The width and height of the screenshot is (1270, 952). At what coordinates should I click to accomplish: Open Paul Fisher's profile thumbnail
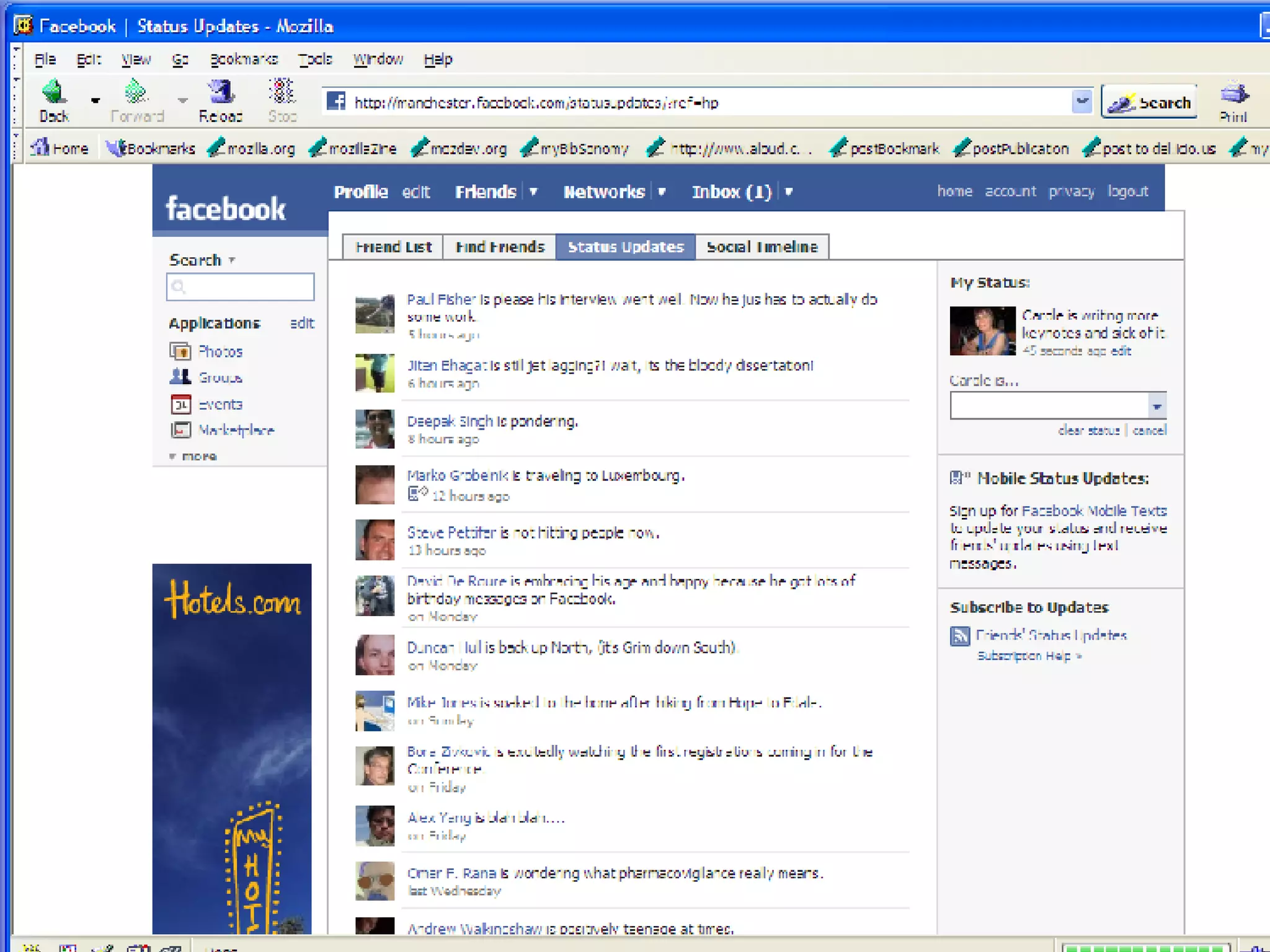[x=375, y=314]
